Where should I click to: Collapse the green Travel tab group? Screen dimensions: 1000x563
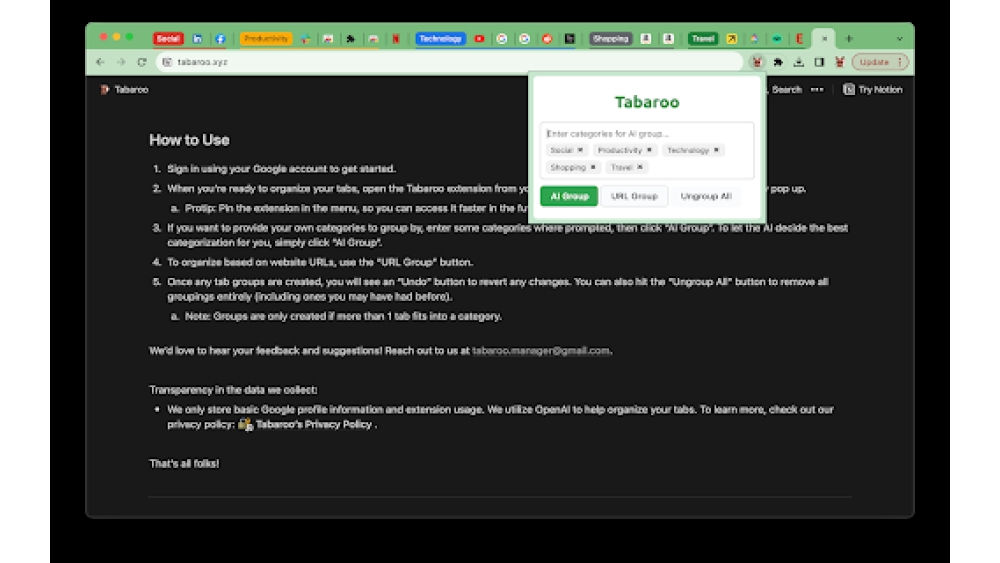(703, 39)
